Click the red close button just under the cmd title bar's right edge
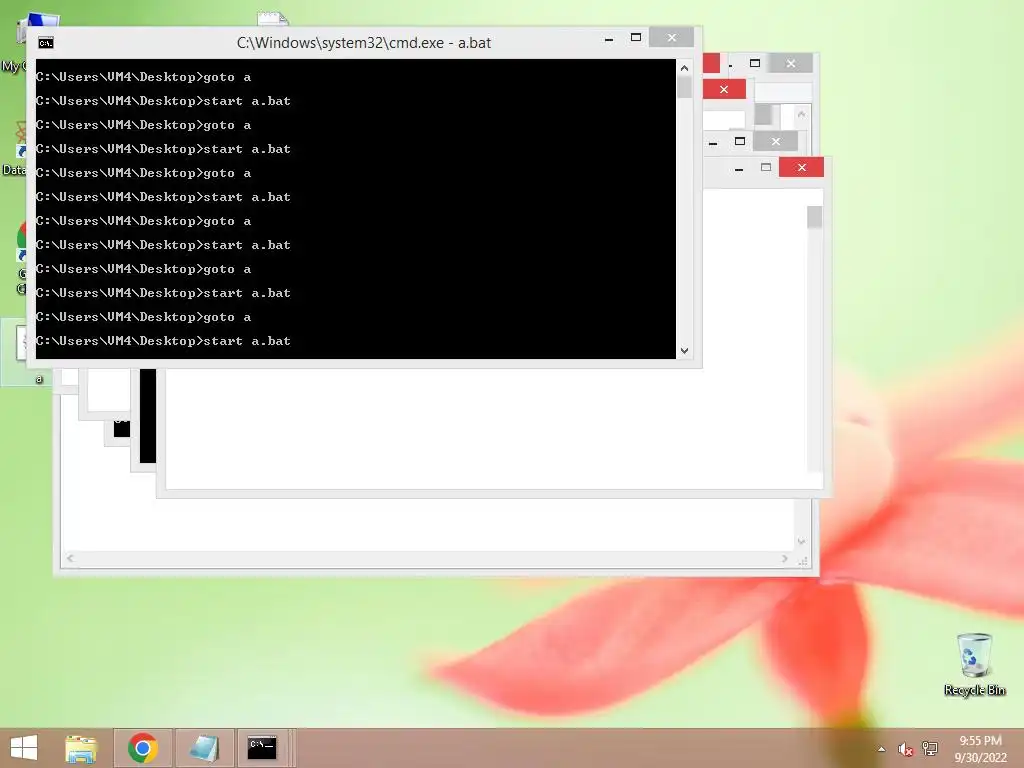The image size is (1024, 768). pyautogui.click(x=724, y=89)
